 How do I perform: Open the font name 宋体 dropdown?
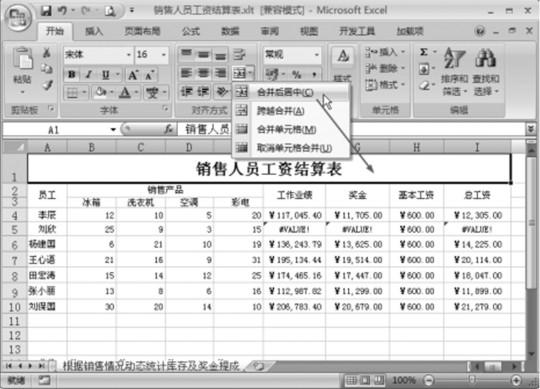pos(128,54)
